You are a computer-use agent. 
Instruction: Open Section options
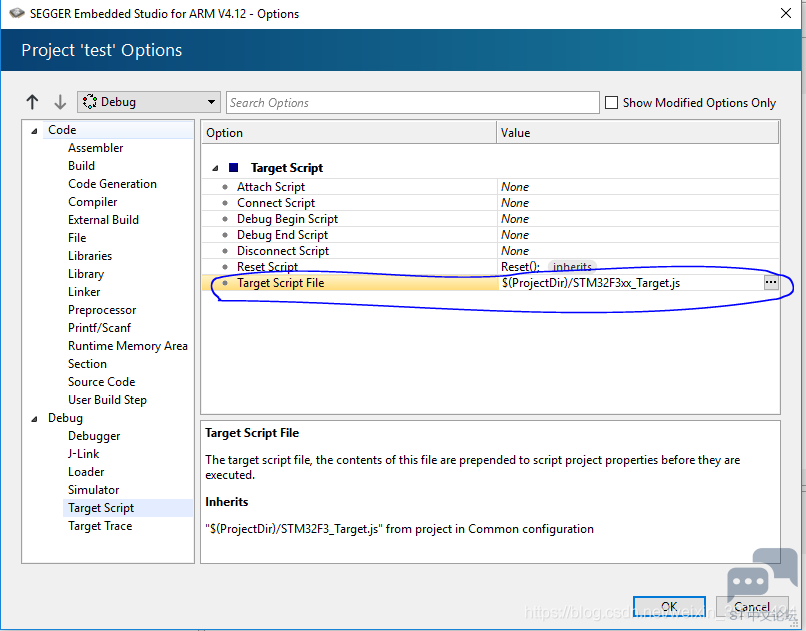pyautogui.click(x=87, y=364)
